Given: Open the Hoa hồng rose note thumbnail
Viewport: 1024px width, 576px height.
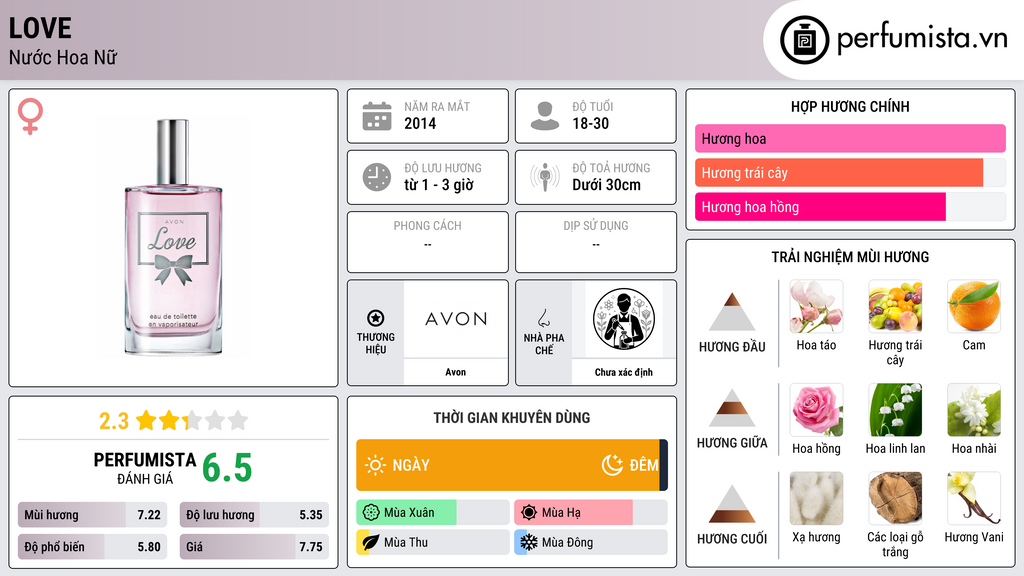Looking at the screenshot, I should click(x=816, y=409).
